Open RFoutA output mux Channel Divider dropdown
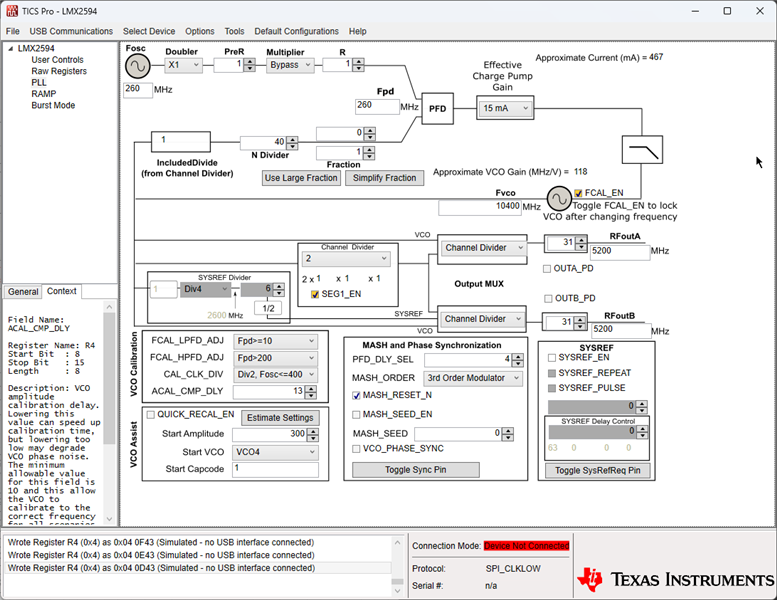Screen dimensions: 777x600 tap(483, 248)
